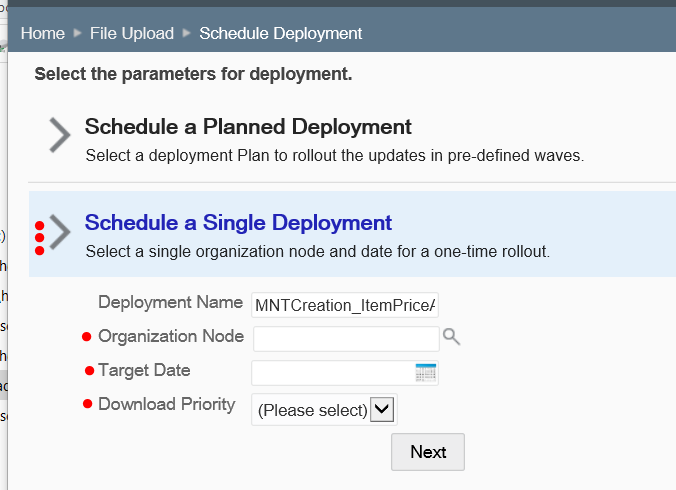The image size is (676, 490).
Task: Select the Download Priority label
Action: pos(166,404)
